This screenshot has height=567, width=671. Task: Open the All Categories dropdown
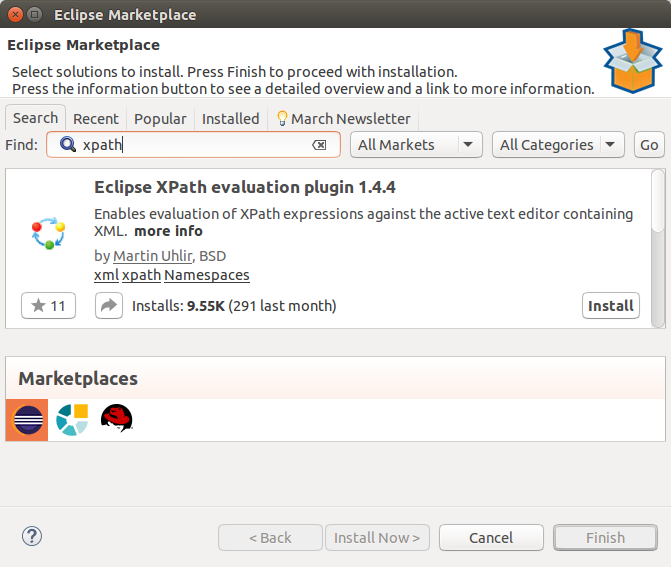pyautogui.click(x=558, y=145)
